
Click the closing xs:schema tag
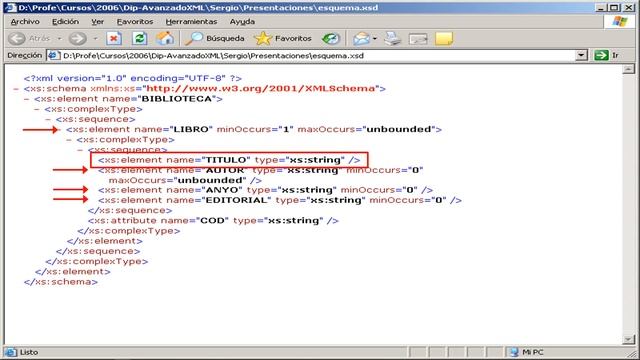61,282
